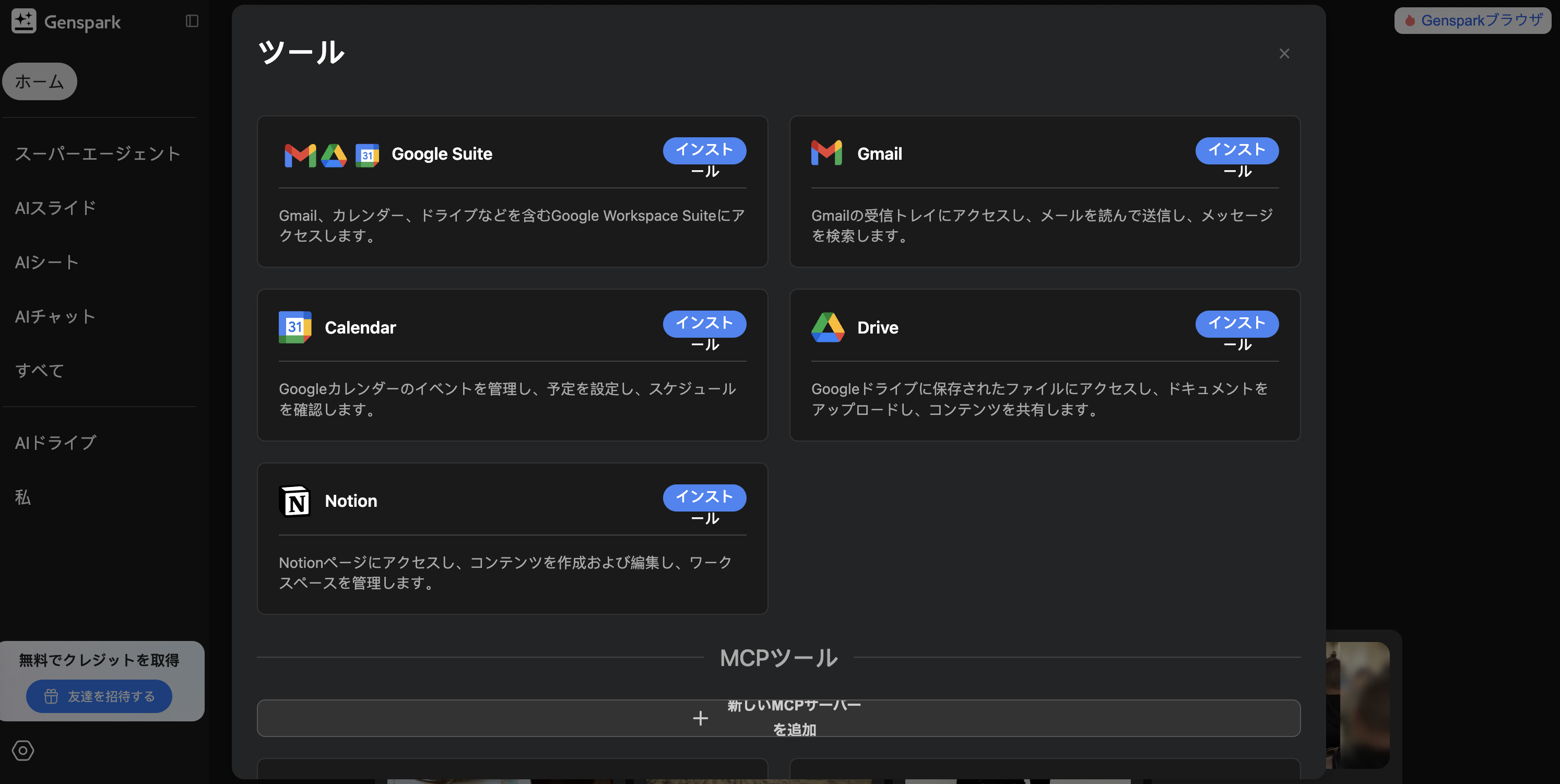Image resolution: width=1560 pixels, height=784 pixels.
Task: Click the Calendar card icon
Action: click(x=295, y=327)
